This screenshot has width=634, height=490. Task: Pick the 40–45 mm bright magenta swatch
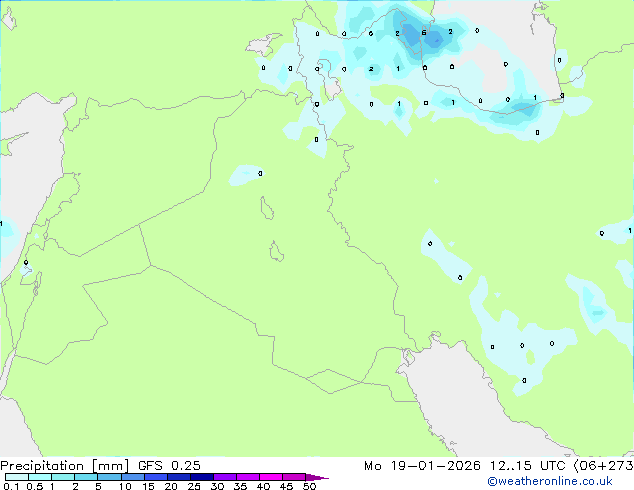click(271, 477)
